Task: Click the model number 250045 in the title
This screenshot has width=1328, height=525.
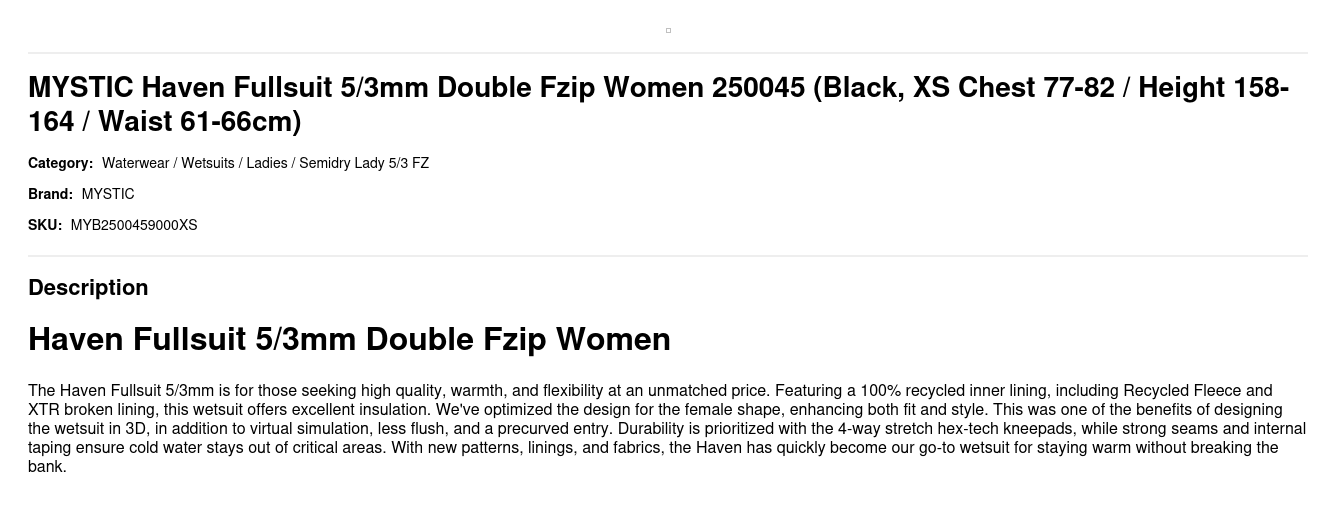Action: (x=758, y=88)
